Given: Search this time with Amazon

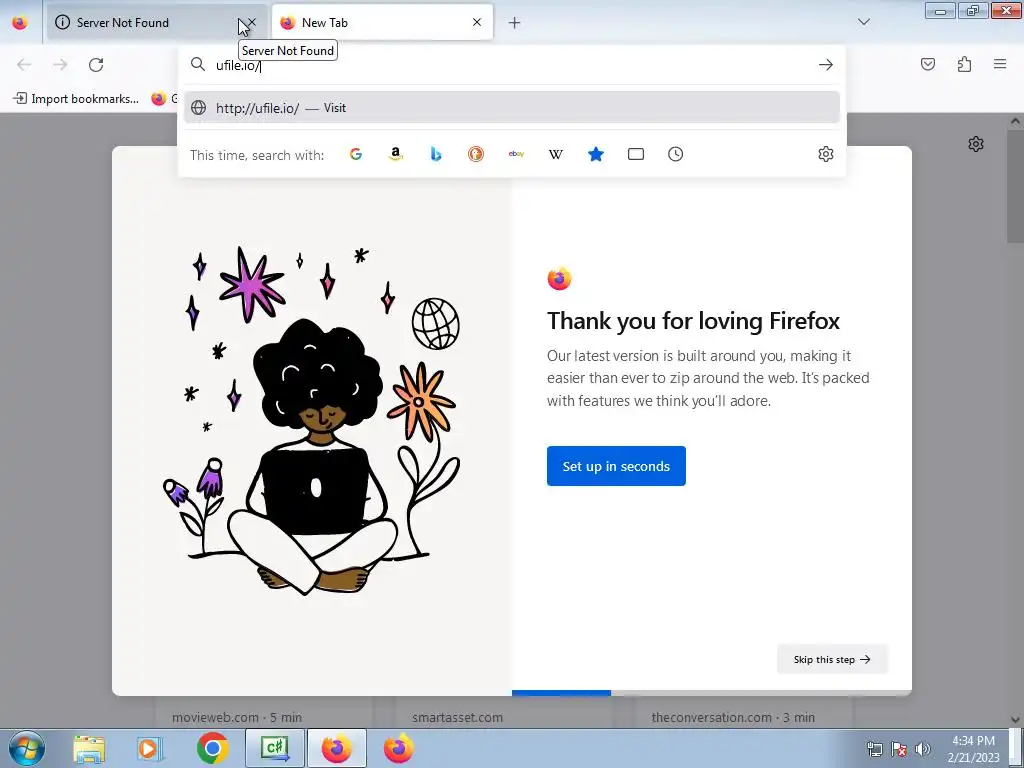Looking at the screenshot, I should tap(396, 154).
